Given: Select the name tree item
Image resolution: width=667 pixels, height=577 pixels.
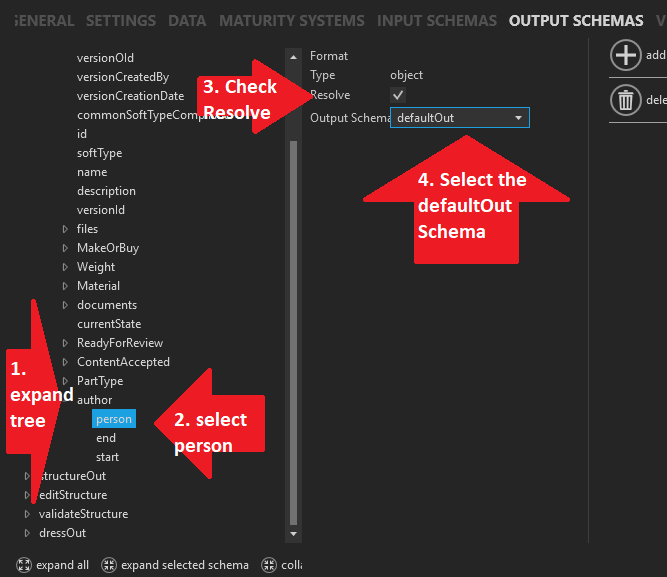Looking at the screenshot, I should [92, 172].
